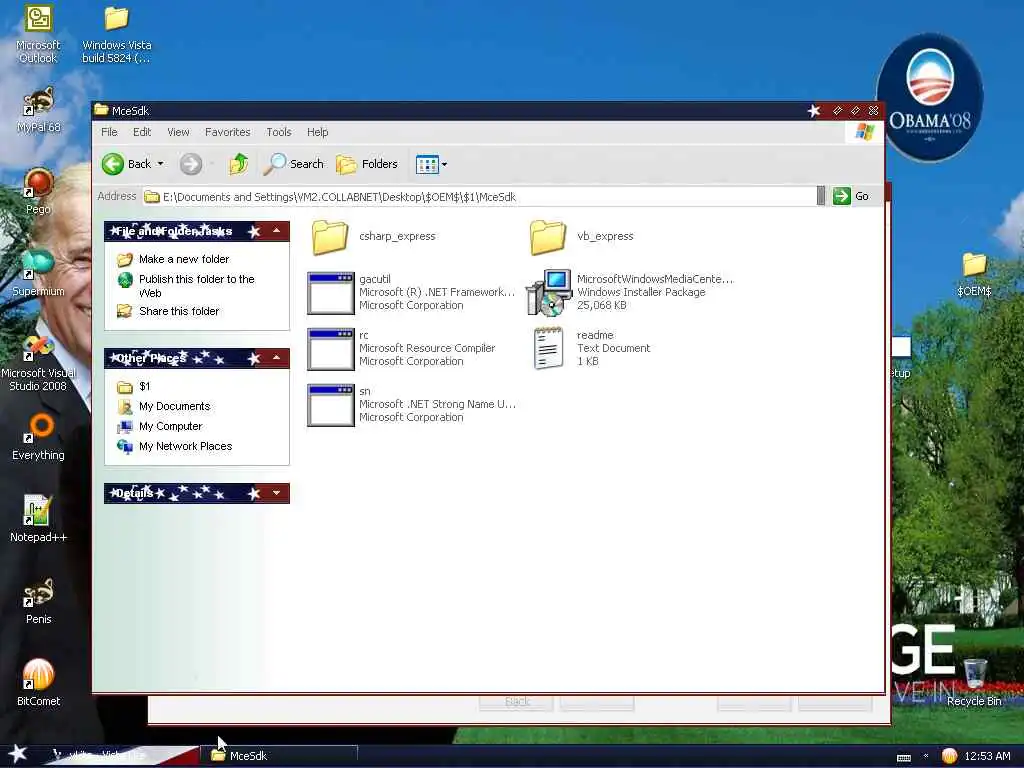Click the orange tray icon beside clock

pyautogui.click(x=949, y=756)
